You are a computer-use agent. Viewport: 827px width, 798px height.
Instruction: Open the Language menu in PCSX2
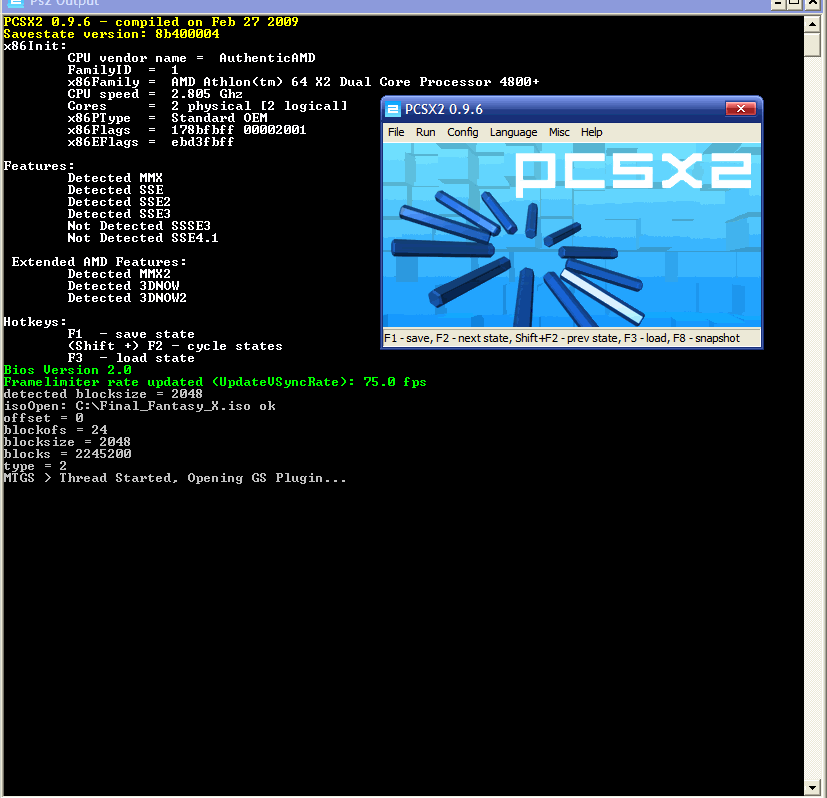point(513,132)
